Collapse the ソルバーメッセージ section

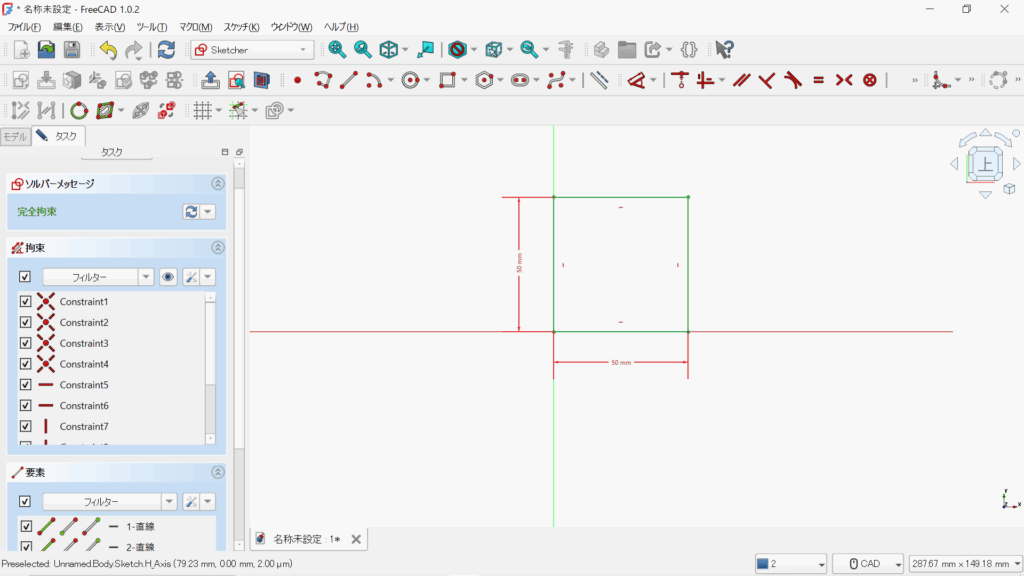click(218, 184)
